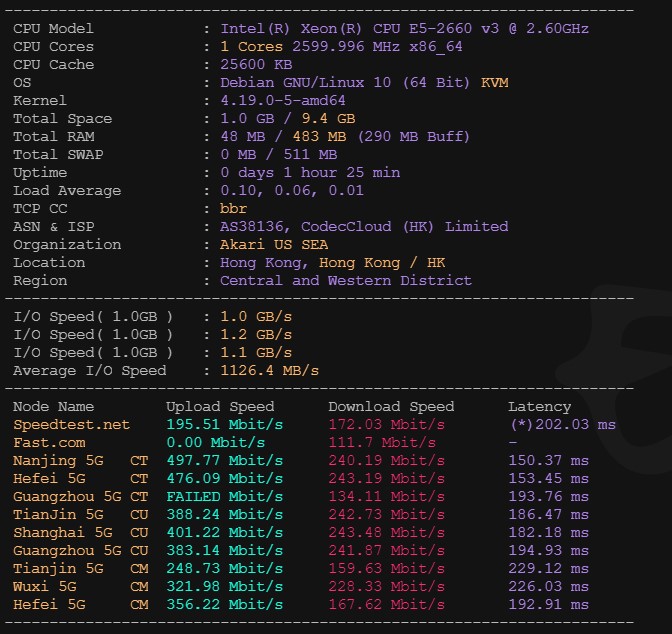Screen dimensions: 672x634
Task: Click the Upload Speed column header
Action: pyautogui.click(x=220, y=407)
